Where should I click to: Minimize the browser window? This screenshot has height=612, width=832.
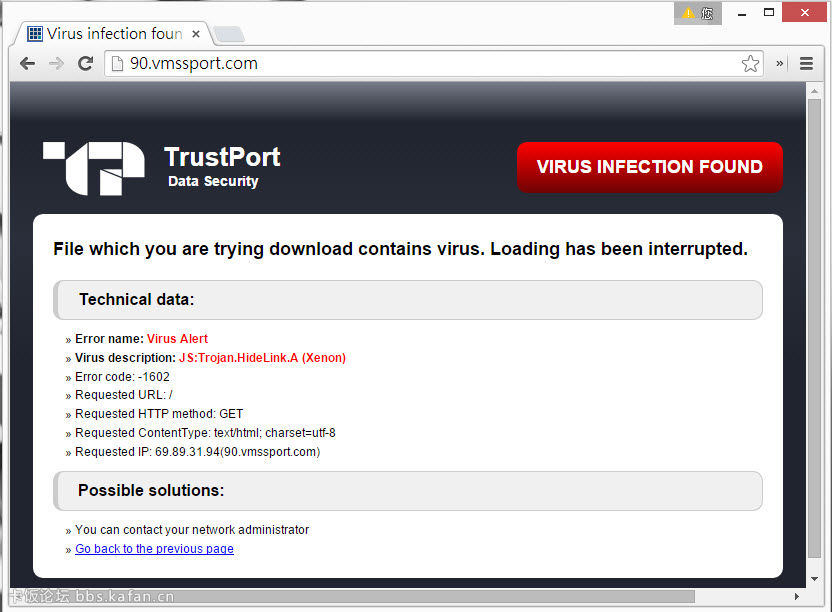(x=742, y=13)
